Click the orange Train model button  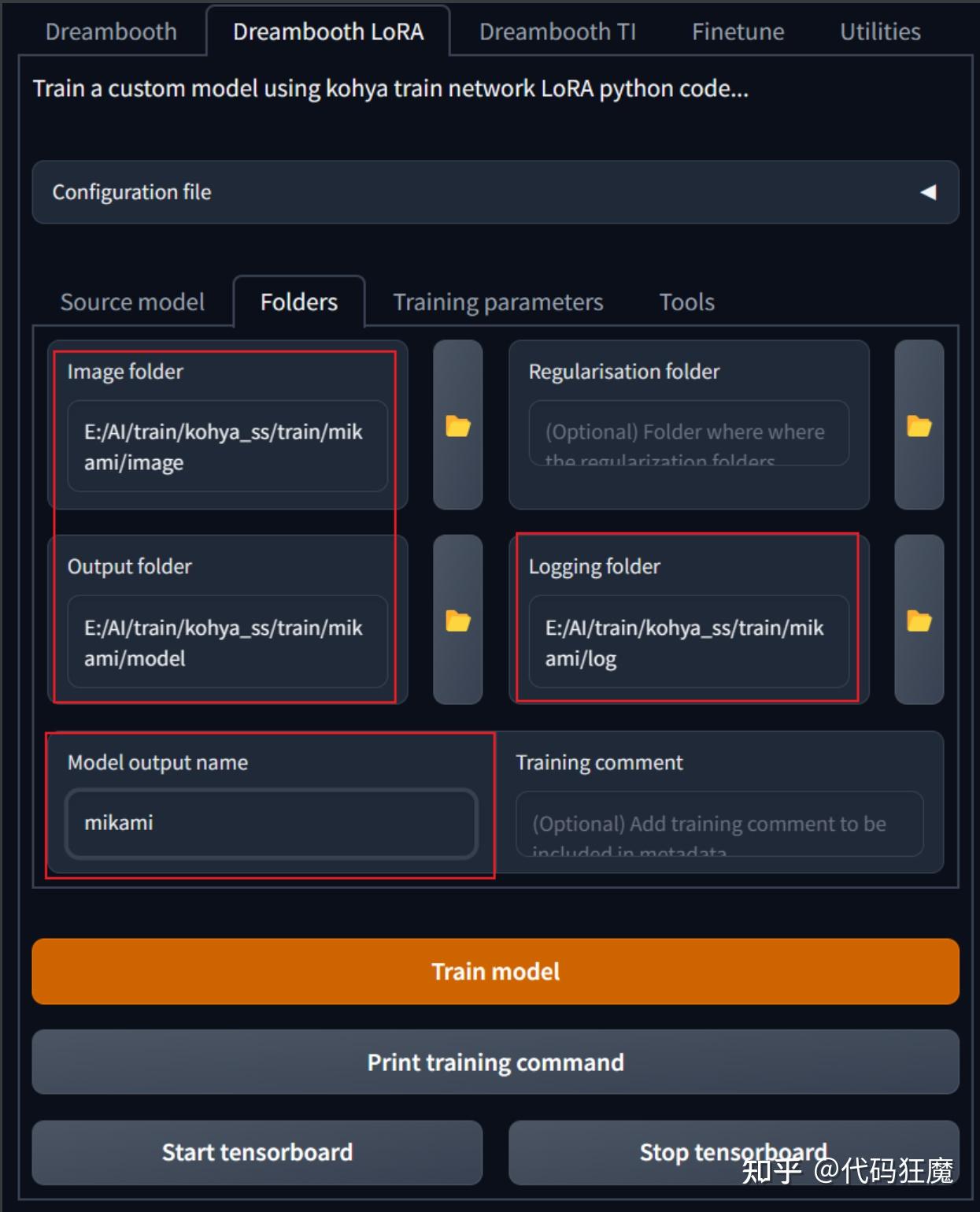495,971
